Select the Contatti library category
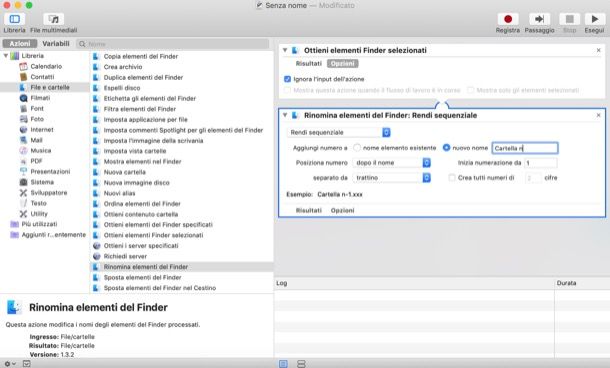 42,77
